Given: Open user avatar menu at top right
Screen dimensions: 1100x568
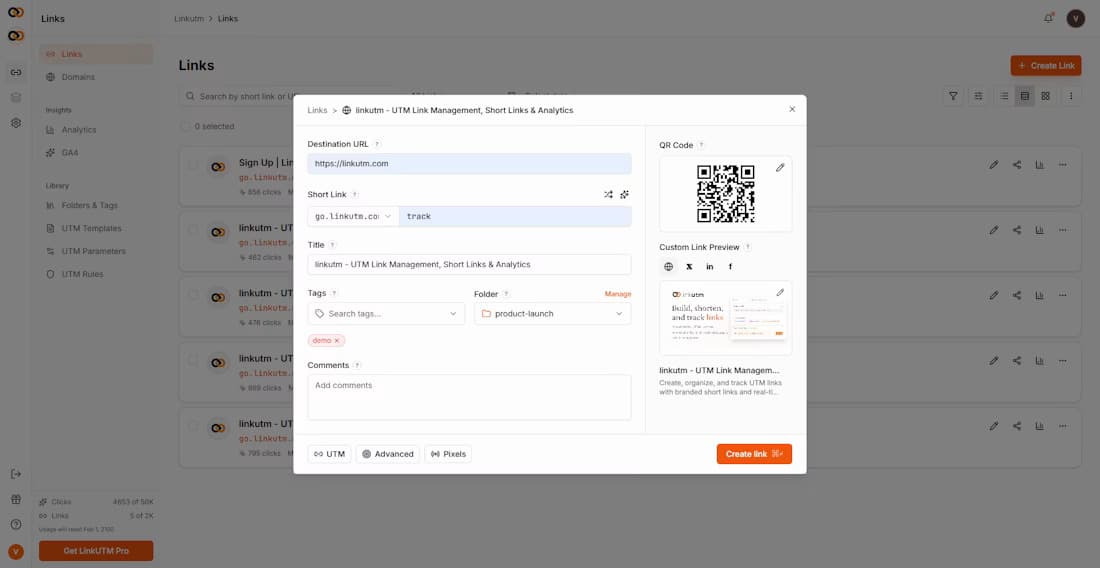Looking at the screenshot, I should point(1075,18).
